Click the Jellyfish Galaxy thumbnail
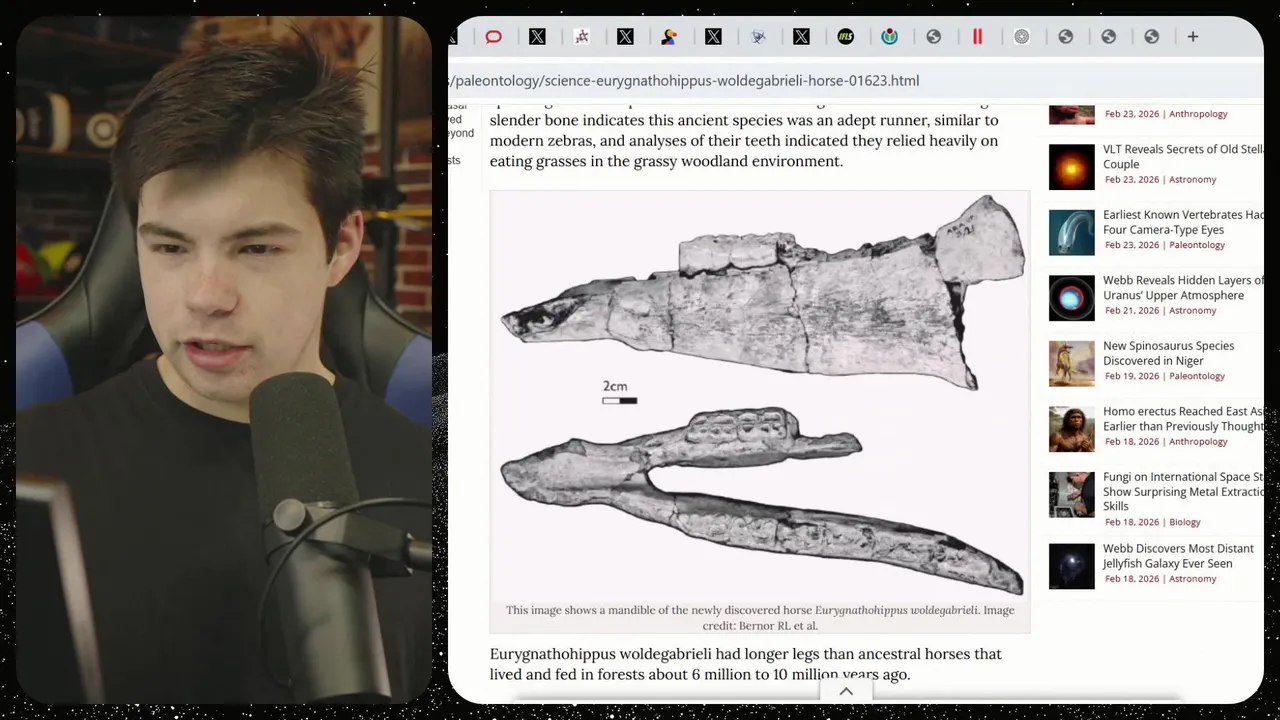Image resolution: width=1280 pixels, height=720 pixels. click(x=1071, y=566)
